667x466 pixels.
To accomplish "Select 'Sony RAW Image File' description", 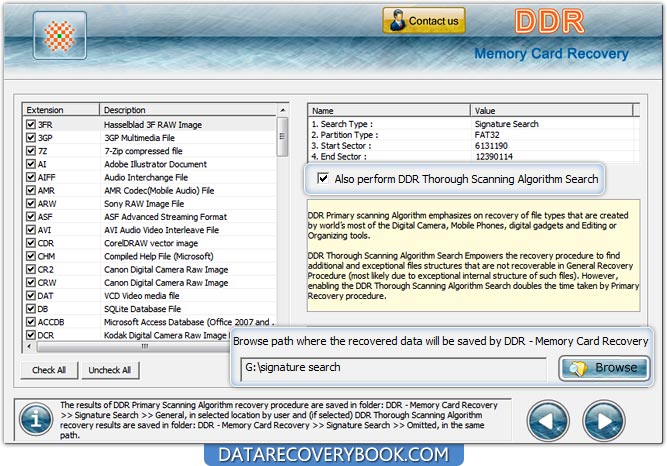I will 144,204.
